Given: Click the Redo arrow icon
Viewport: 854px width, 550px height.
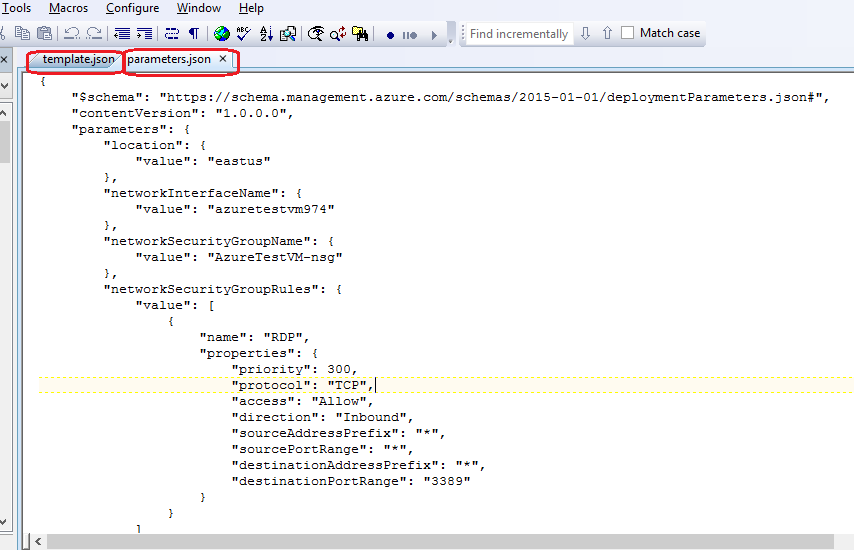Looking at the screenshot, I should (x=94, y=34).
